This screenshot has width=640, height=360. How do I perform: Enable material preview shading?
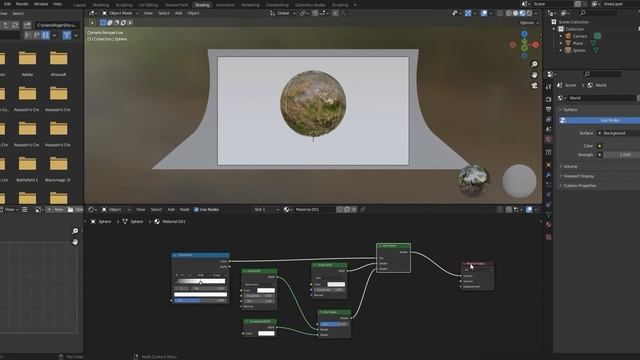(x=522, y=13)
